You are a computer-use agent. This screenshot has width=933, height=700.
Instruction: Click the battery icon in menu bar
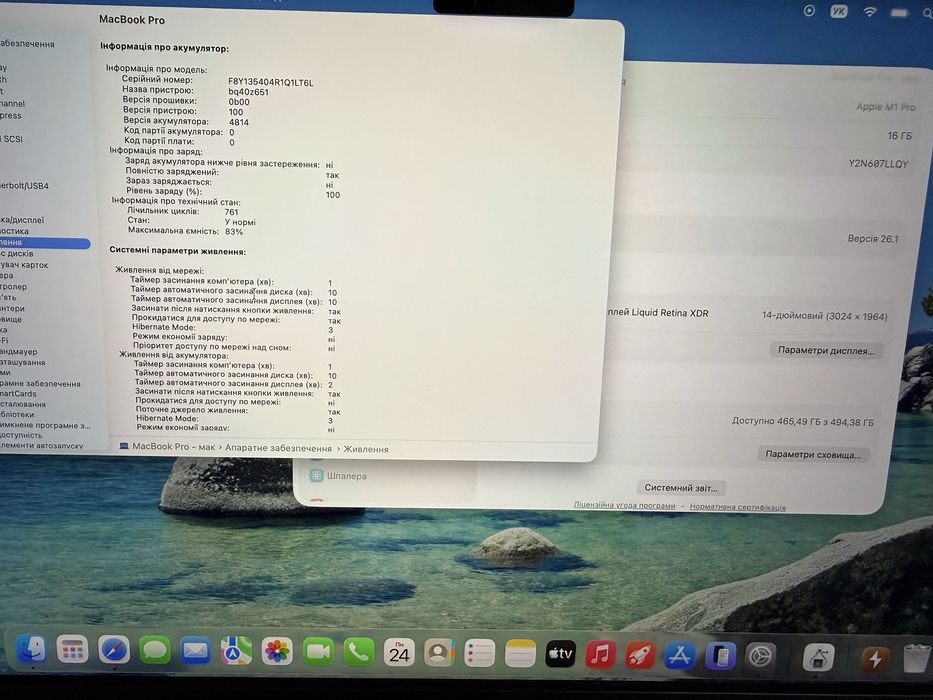(899, 12)
